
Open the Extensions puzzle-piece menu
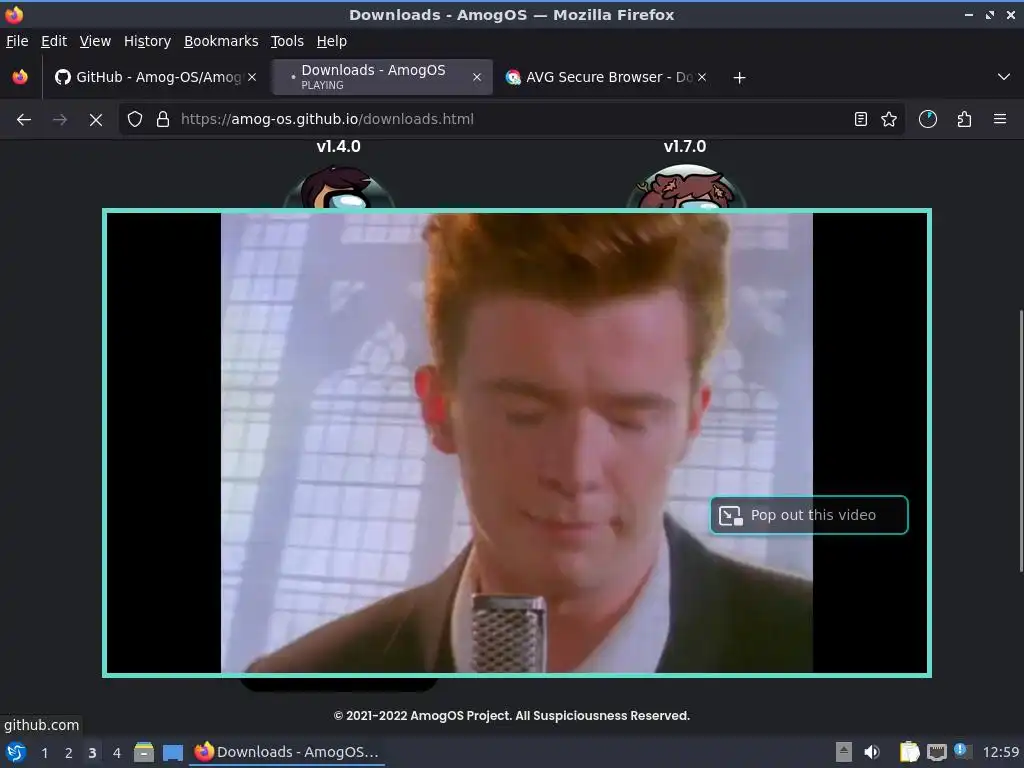[x=965, y=120]
